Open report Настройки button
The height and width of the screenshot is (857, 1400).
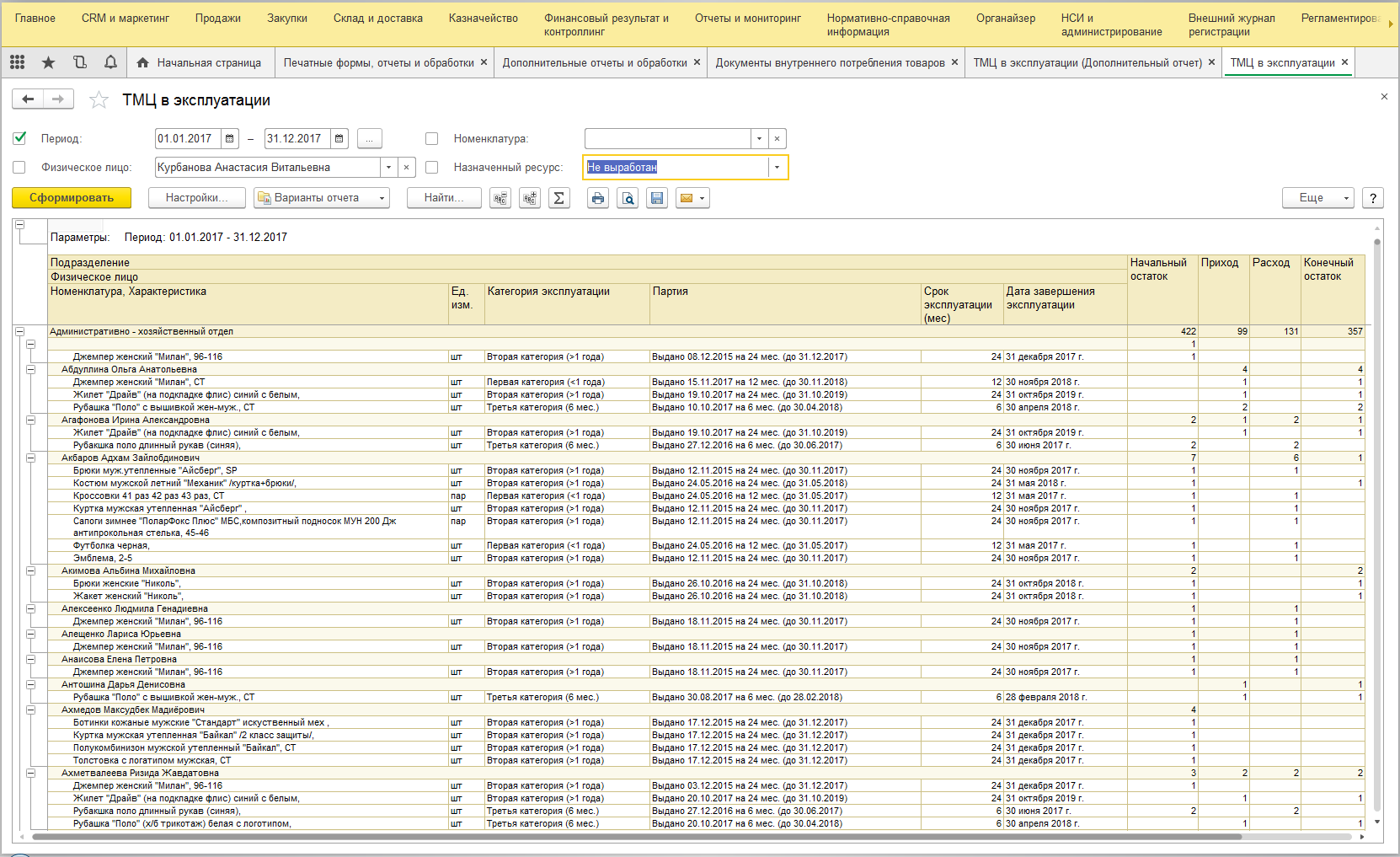(x=197, y=198)
